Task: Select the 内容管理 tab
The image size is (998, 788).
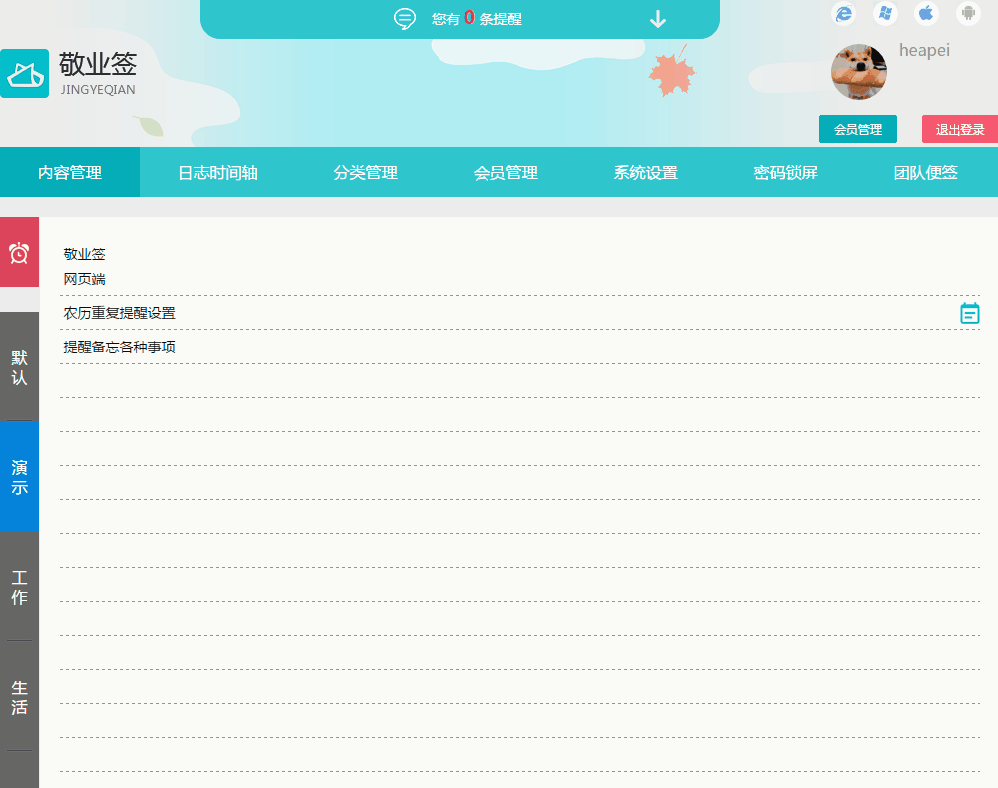Action: [x=70, y=172]
